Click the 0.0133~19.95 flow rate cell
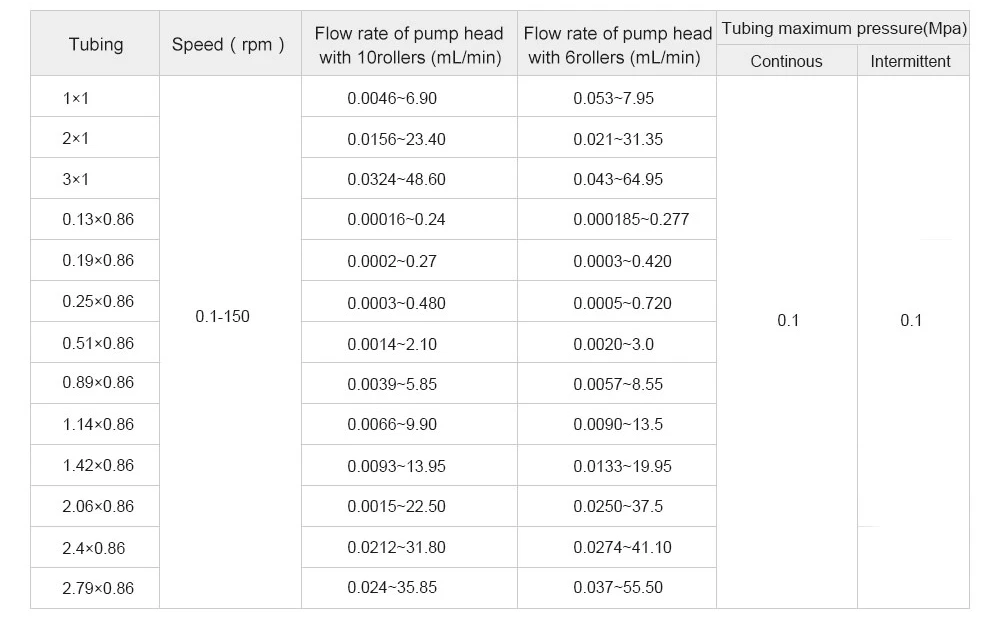The width and height of the screenshot is (1000, 620). 617,465
